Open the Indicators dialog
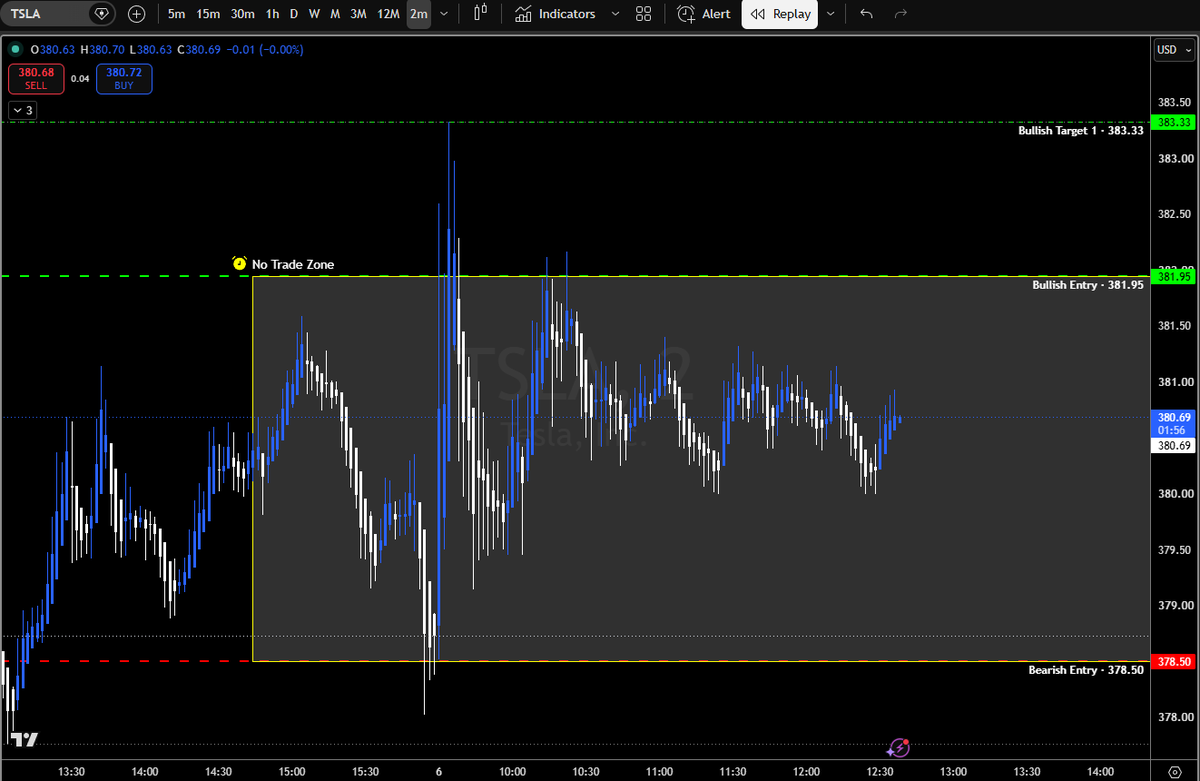 coord(555,14)
